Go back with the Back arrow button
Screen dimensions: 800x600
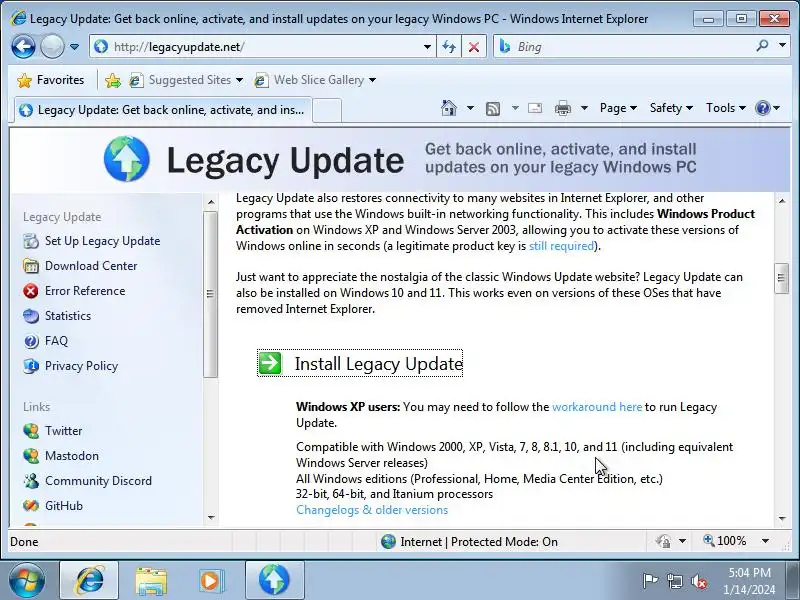[23, 47]
